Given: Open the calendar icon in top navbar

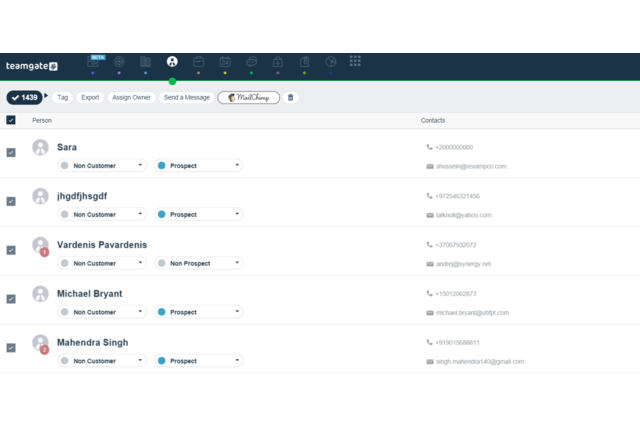Looking at the screenshot, I should click(225, 62).
